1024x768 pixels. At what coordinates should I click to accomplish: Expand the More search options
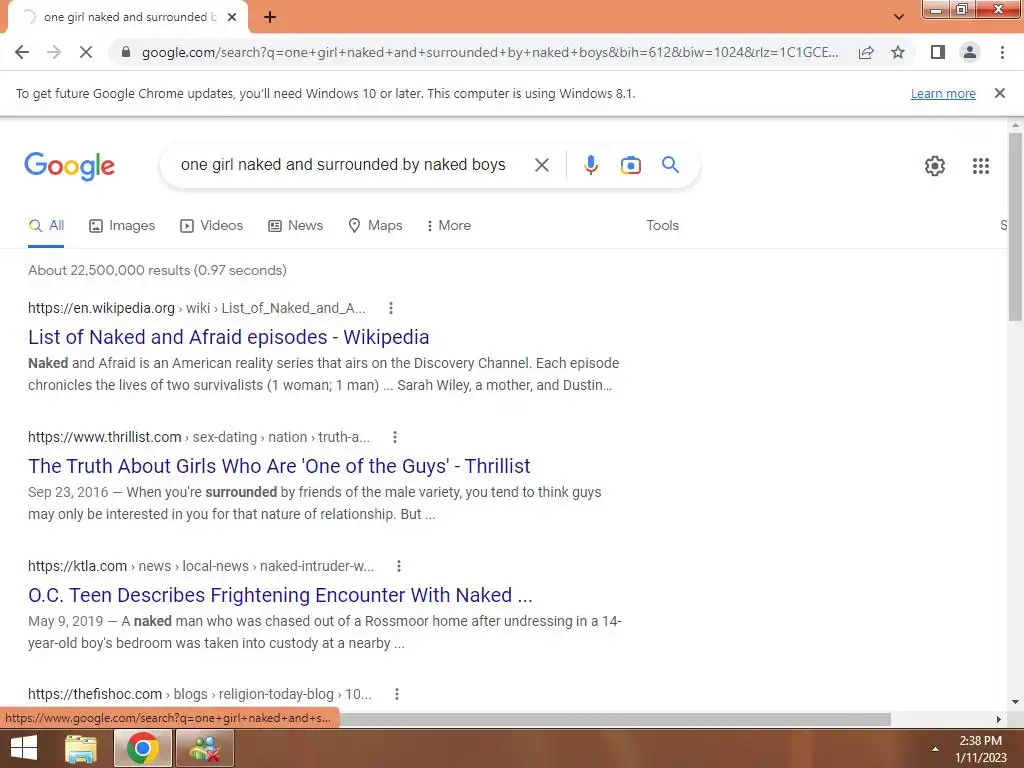click(448, 226)
